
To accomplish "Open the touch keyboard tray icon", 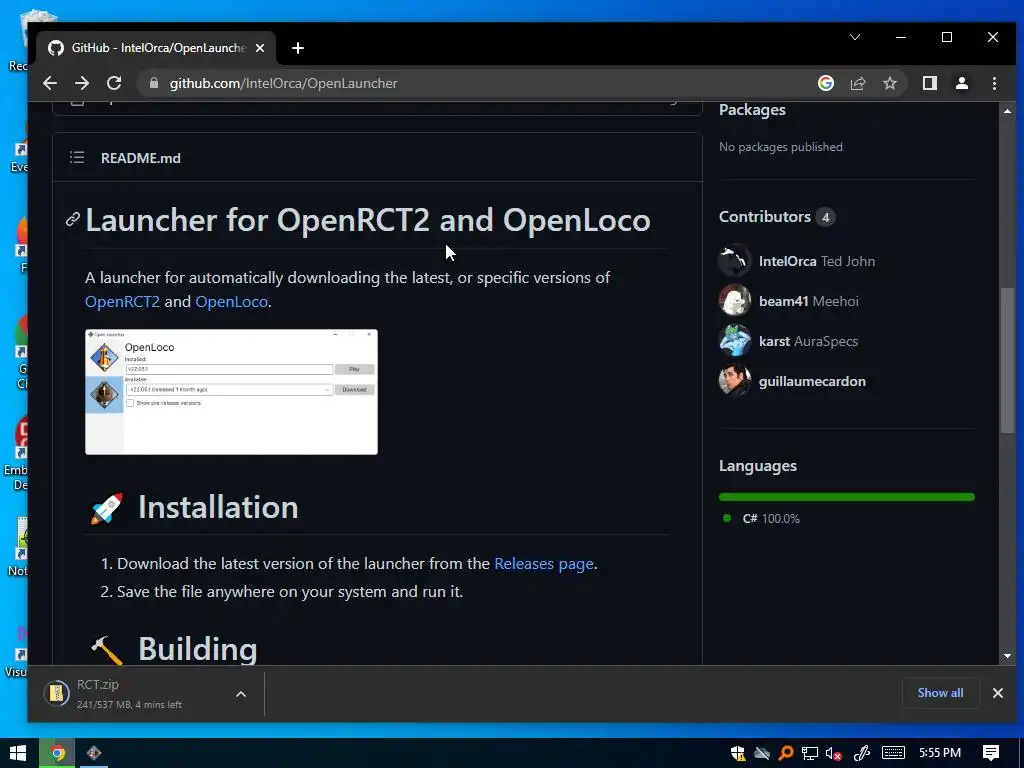I will coord(893,754).
